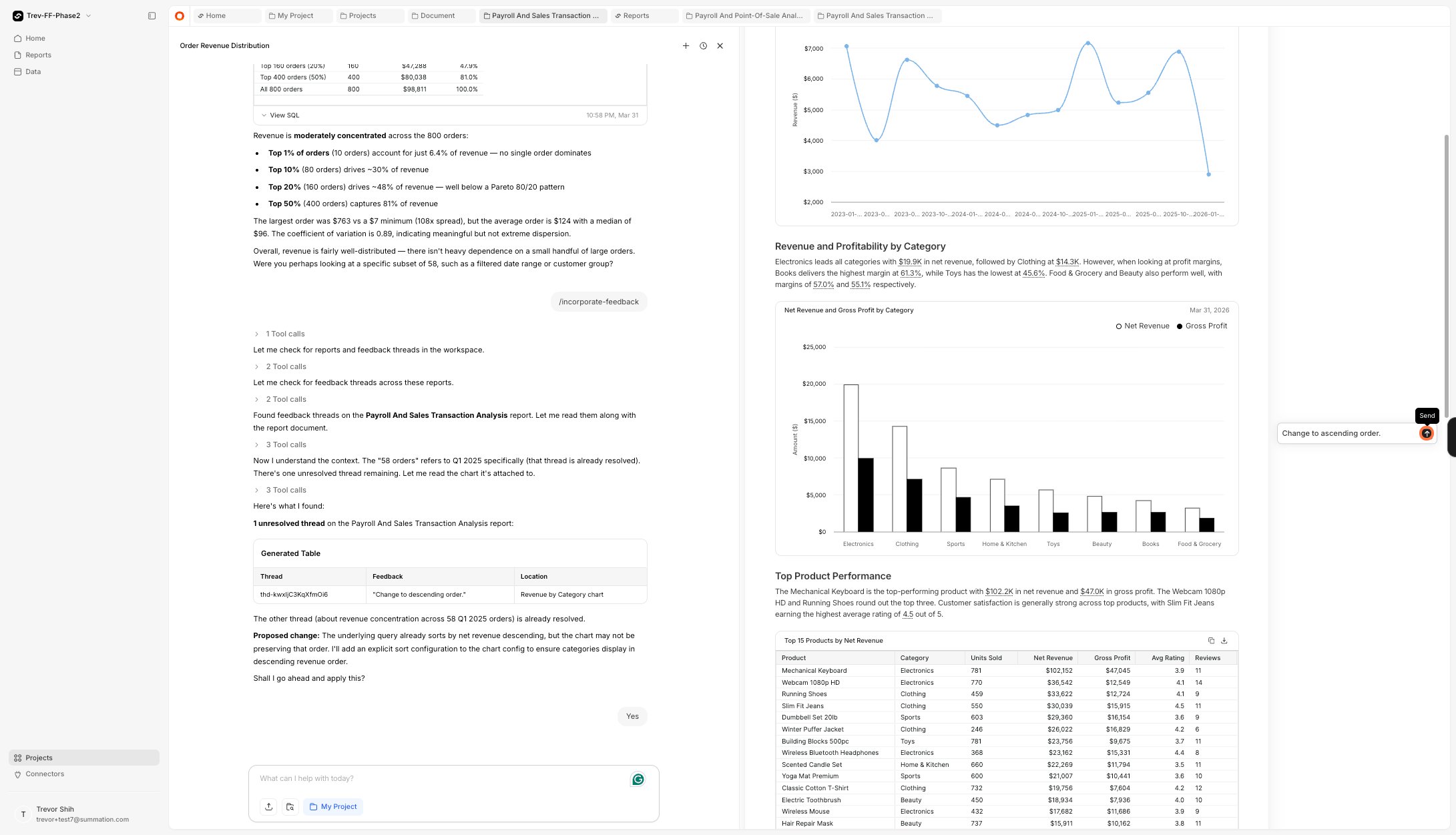The height and width of the screenshot is (835, 1456).
Task: Click the Mechanical Keyboard table row
Action: [1006, 670]
